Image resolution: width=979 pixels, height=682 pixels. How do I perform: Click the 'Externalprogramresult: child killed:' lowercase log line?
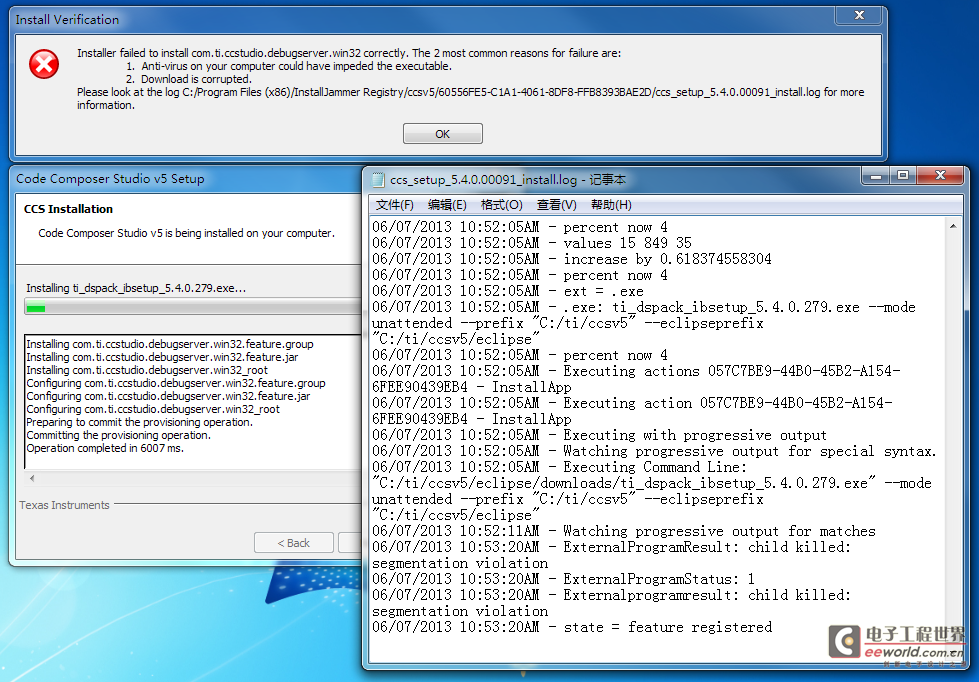[612, 595]
